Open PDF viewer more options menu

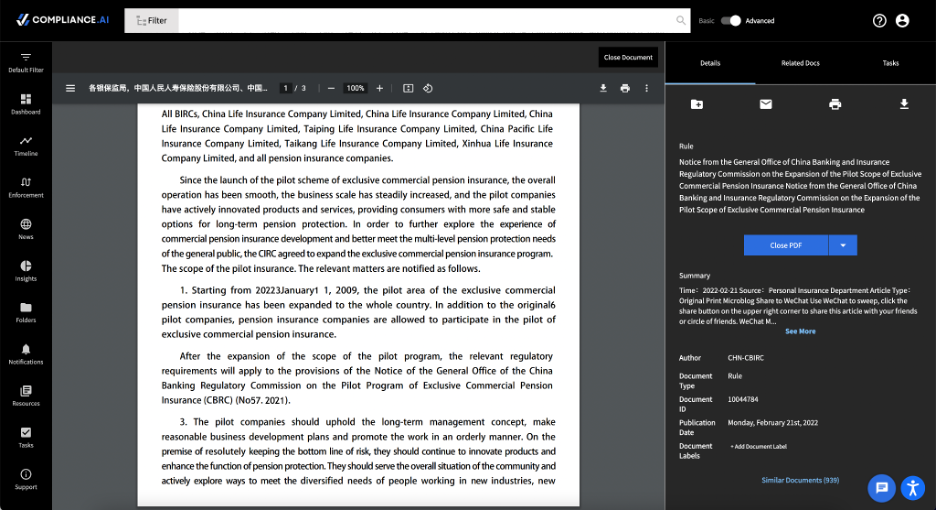(x=646, y=88)
